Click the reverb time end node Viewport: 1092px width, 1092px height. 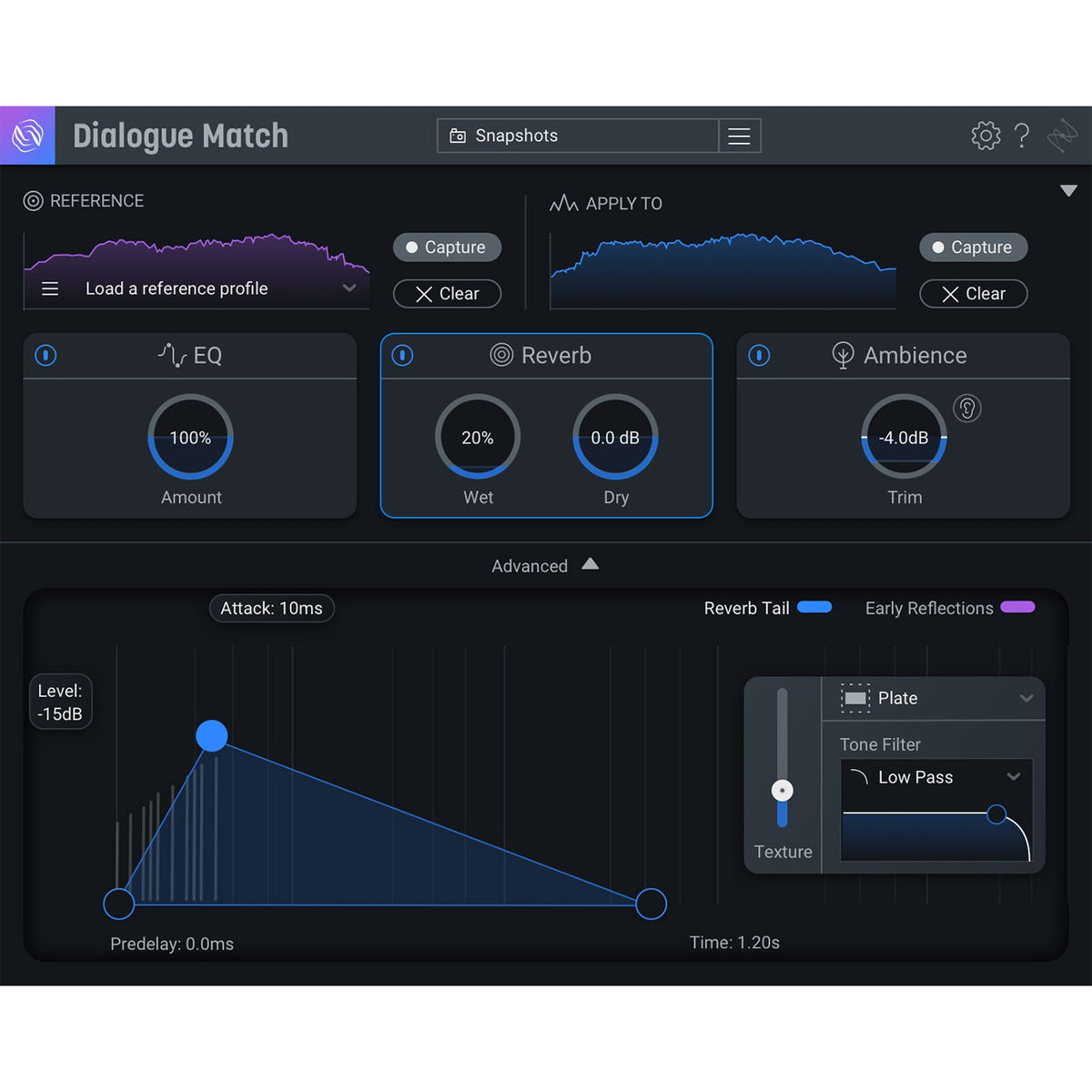pos(651,904)
